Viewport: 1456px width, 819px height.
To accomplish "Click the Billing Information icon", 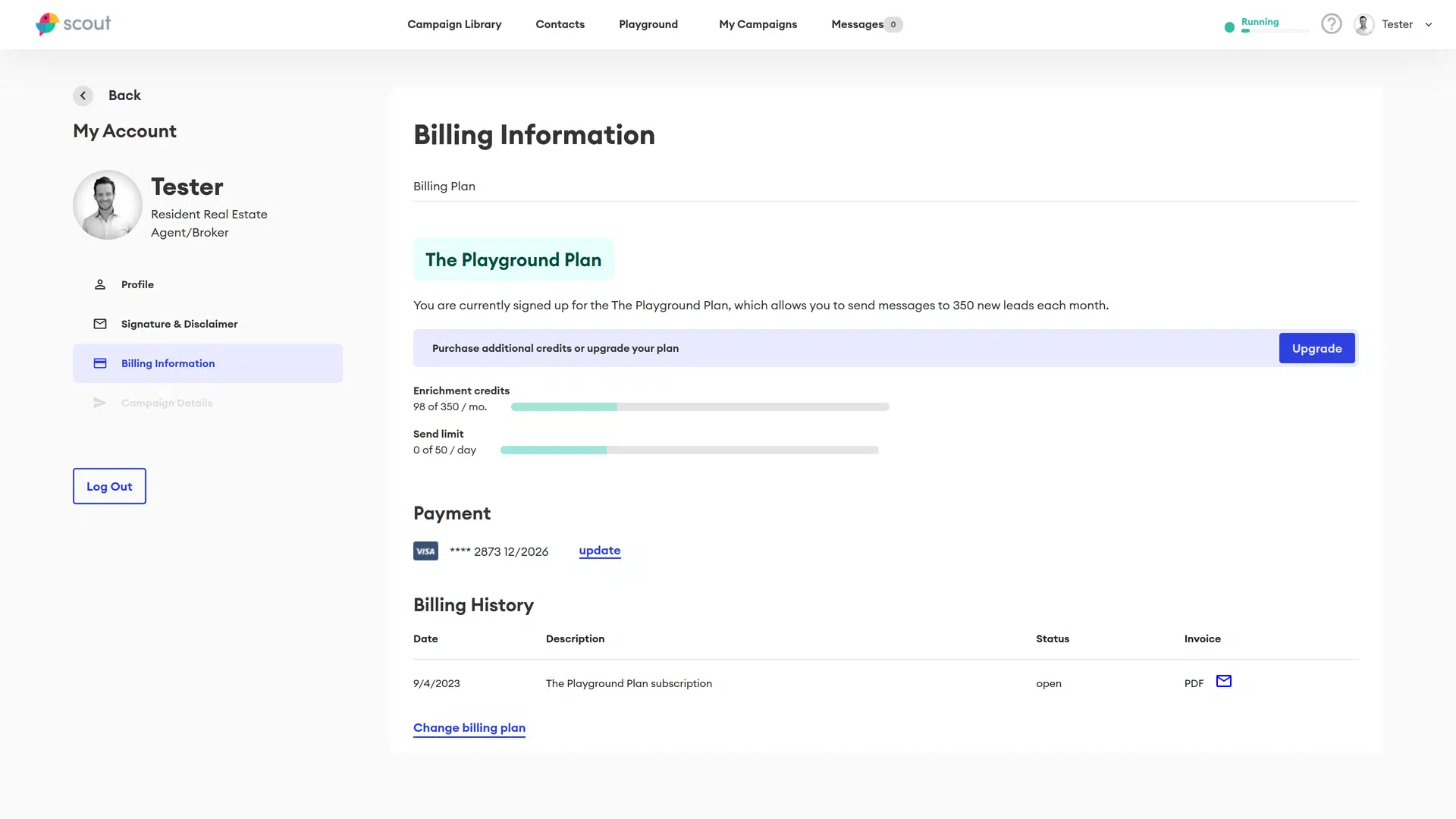I will coord(100,363).
